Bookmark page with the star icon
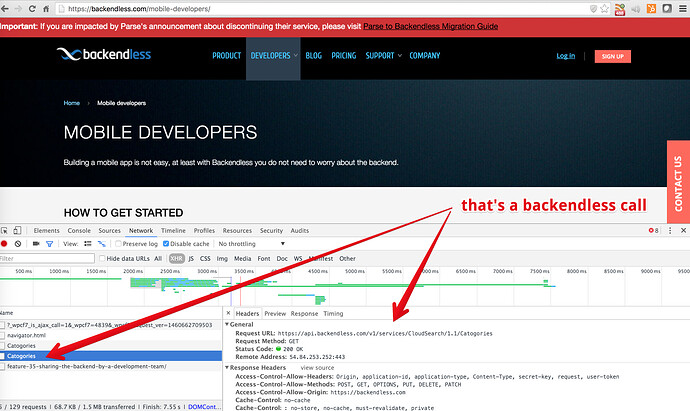Image resolution: width=690 pixels, height=411 pixels. [605, 9]
